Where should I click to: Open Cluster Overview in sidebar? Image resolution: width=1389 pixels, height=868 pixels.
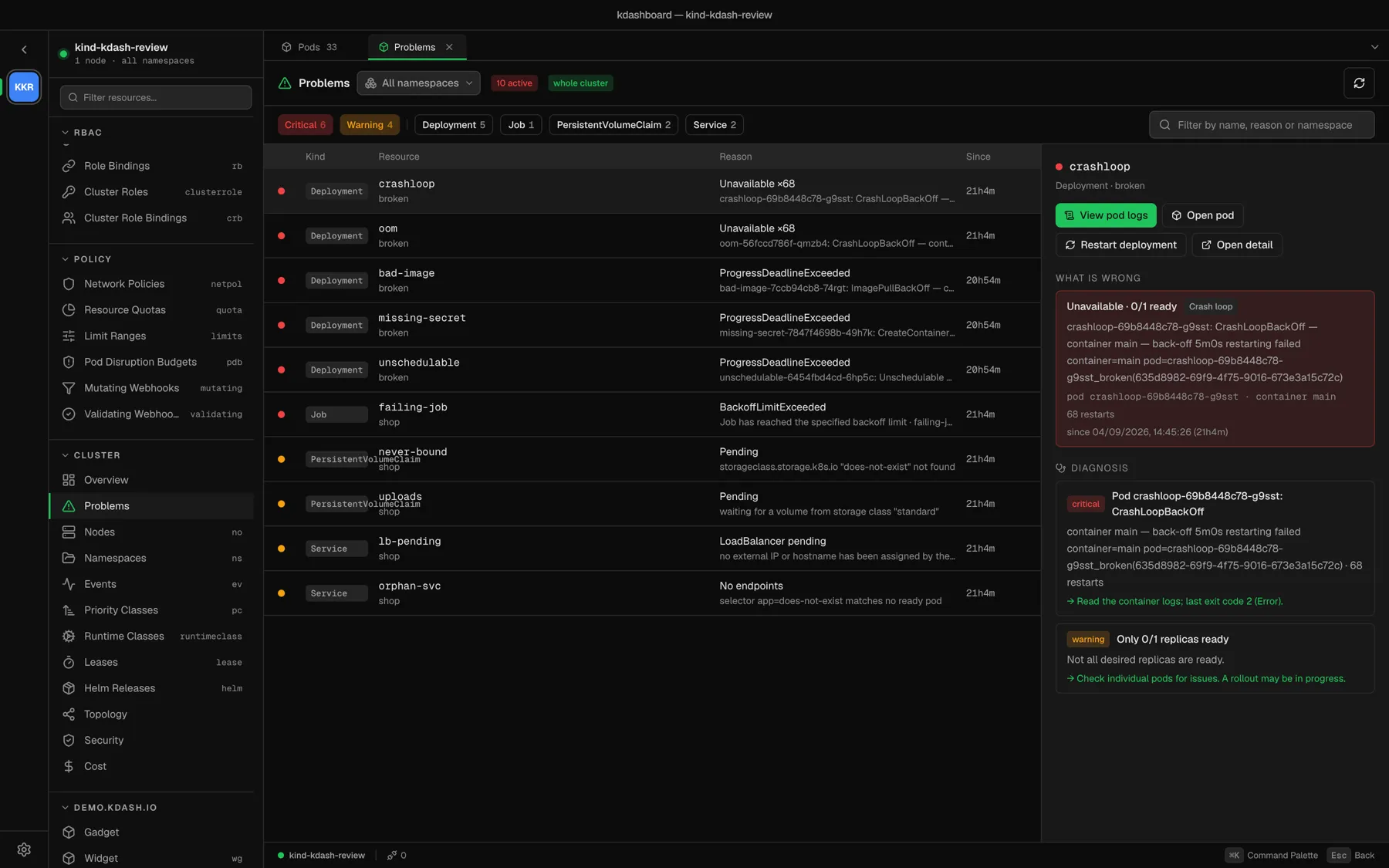tap(153, 480)
